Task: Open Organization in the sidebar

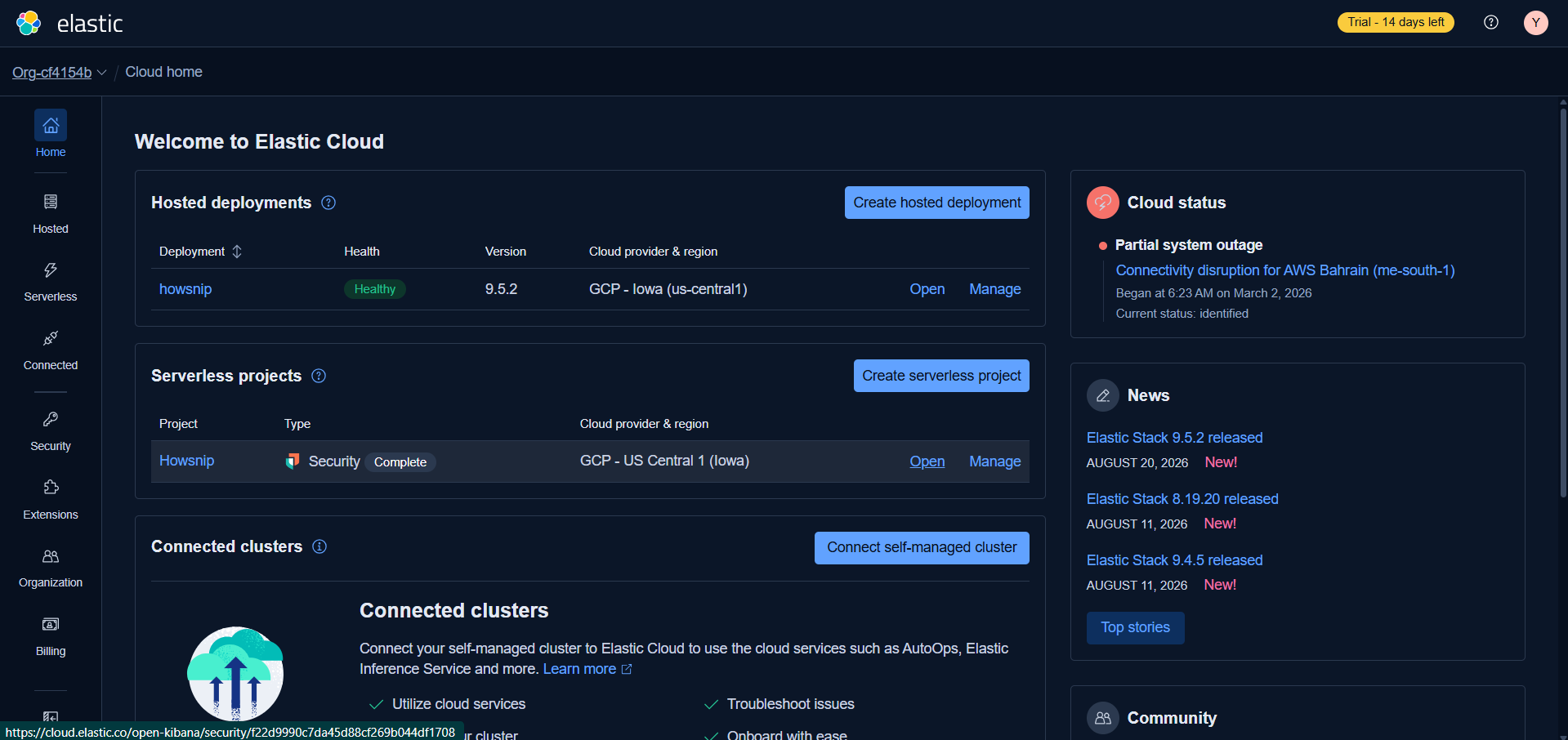Action: point(51,568)
